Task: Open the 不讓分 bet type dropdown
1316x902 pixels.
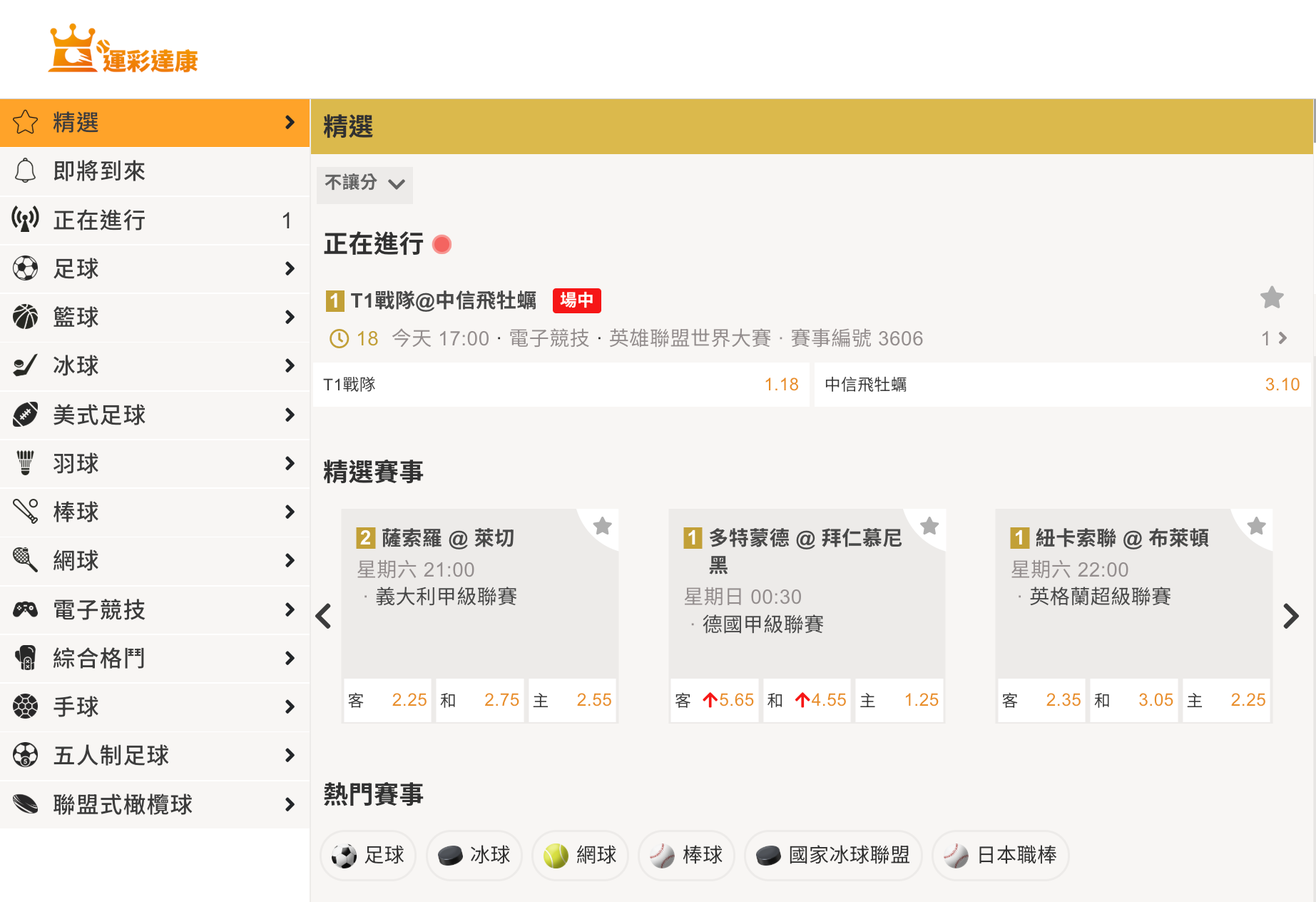Action: point(364,183)
